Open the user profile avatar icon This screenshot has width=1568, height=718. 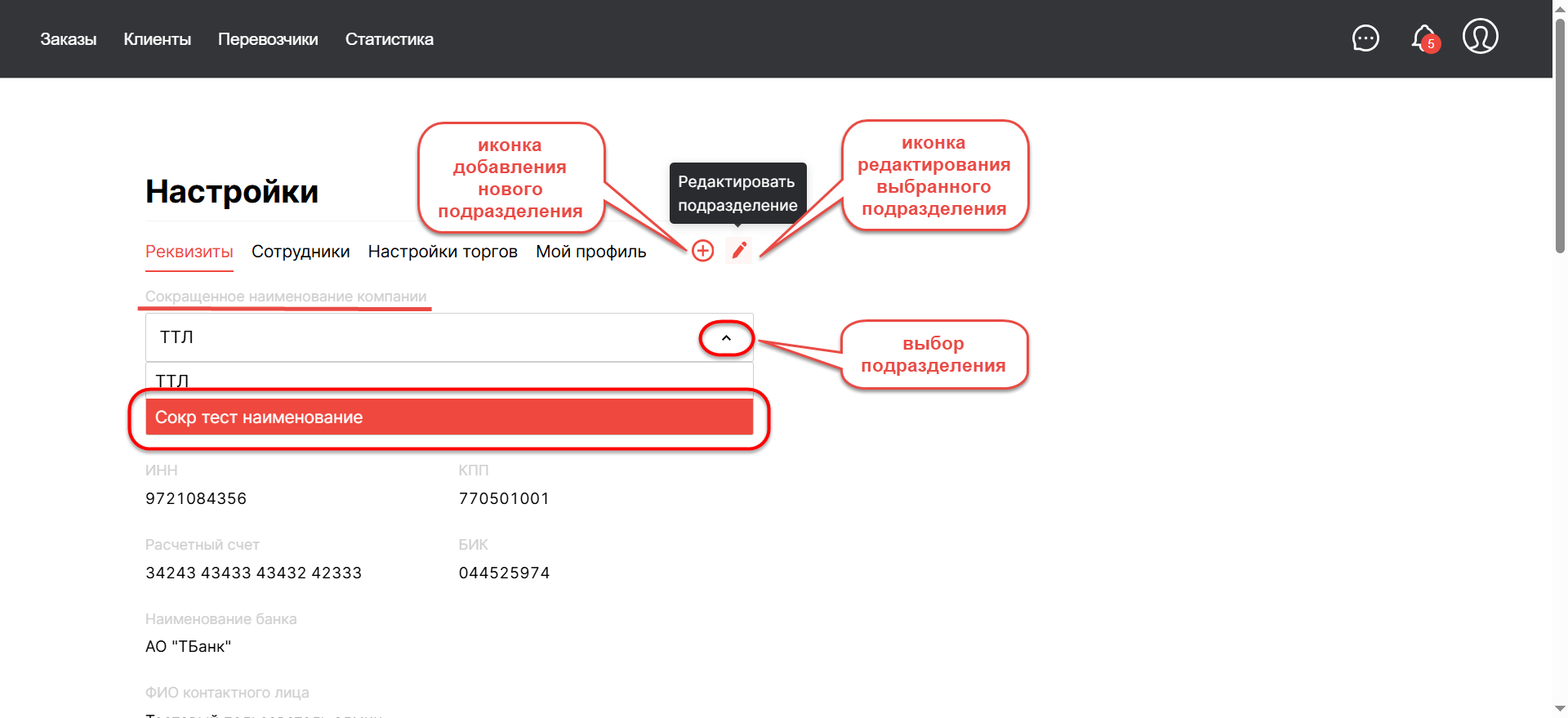pos(1480,37)
